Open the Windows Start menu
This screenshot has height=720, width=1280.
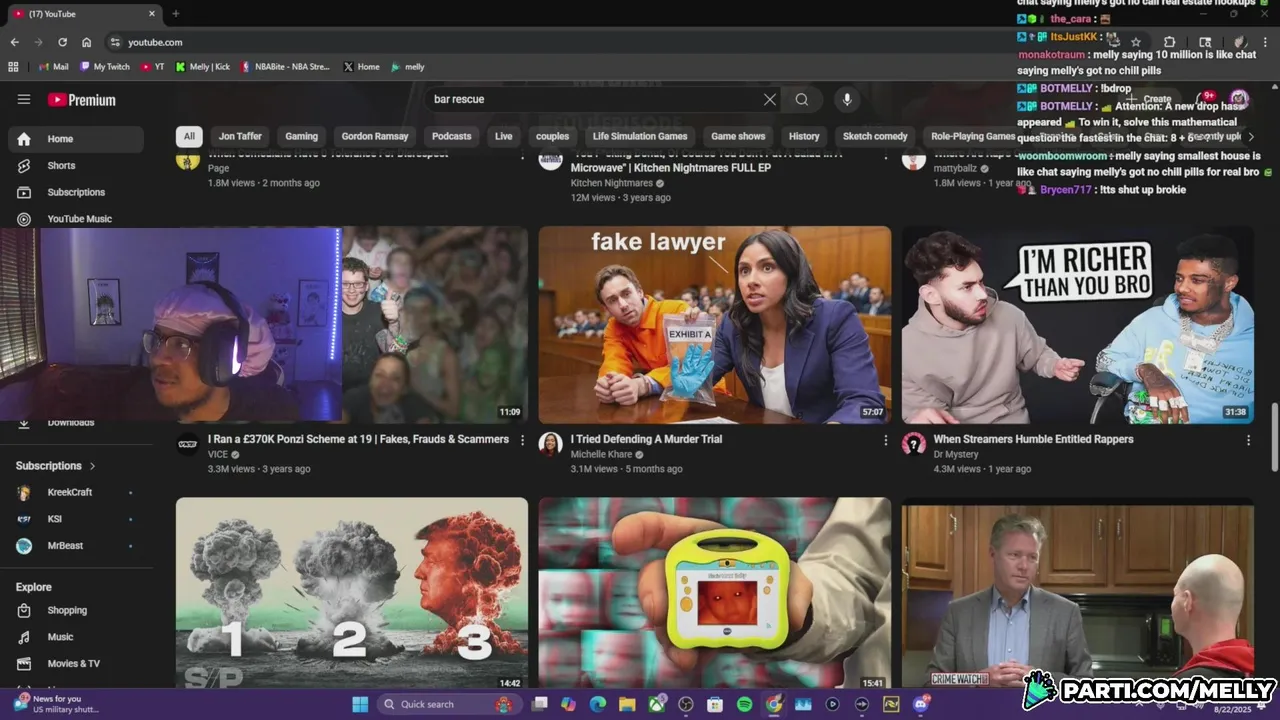[360, 704]
